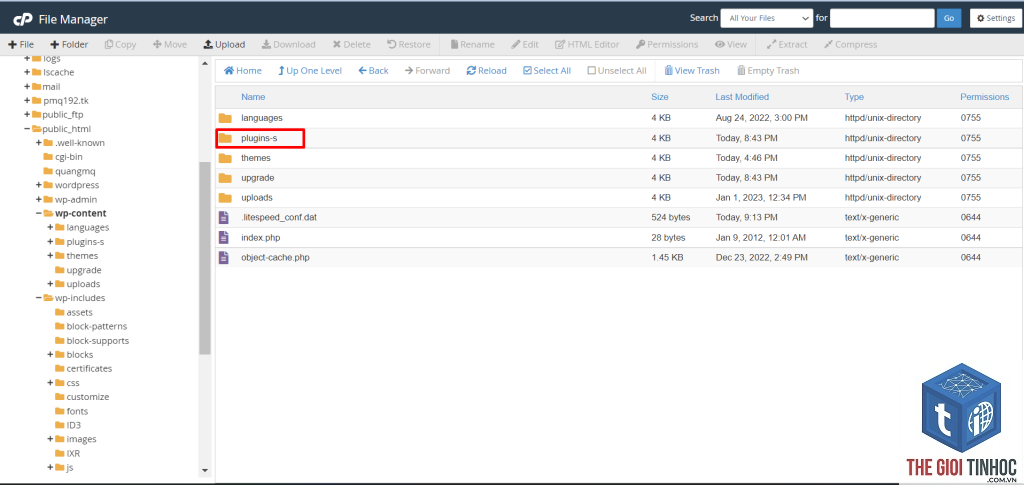This screenshot has height=485, width=1024.
Task: Select the plugins-s folder row
Action: tap(617, 138)
